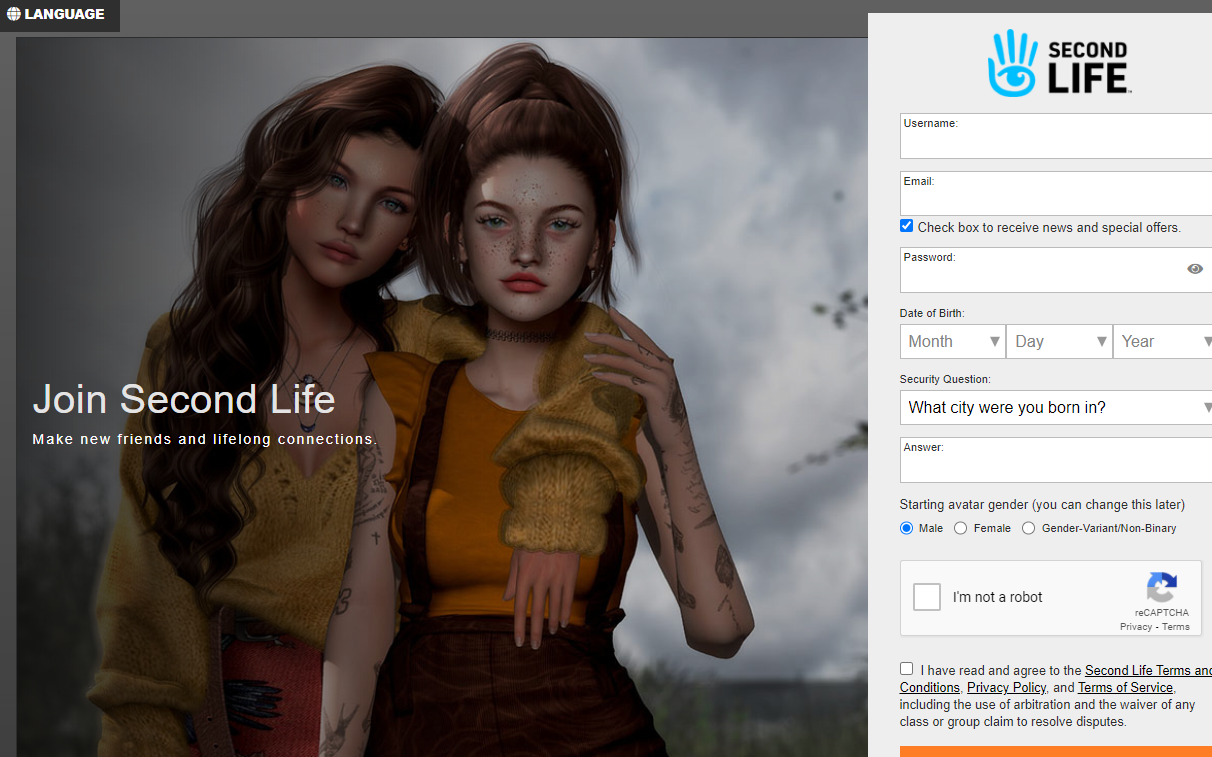The height and width of the screenshot is (757, 1212).
Task: Focus the Password field
Action: [1056, 270]
